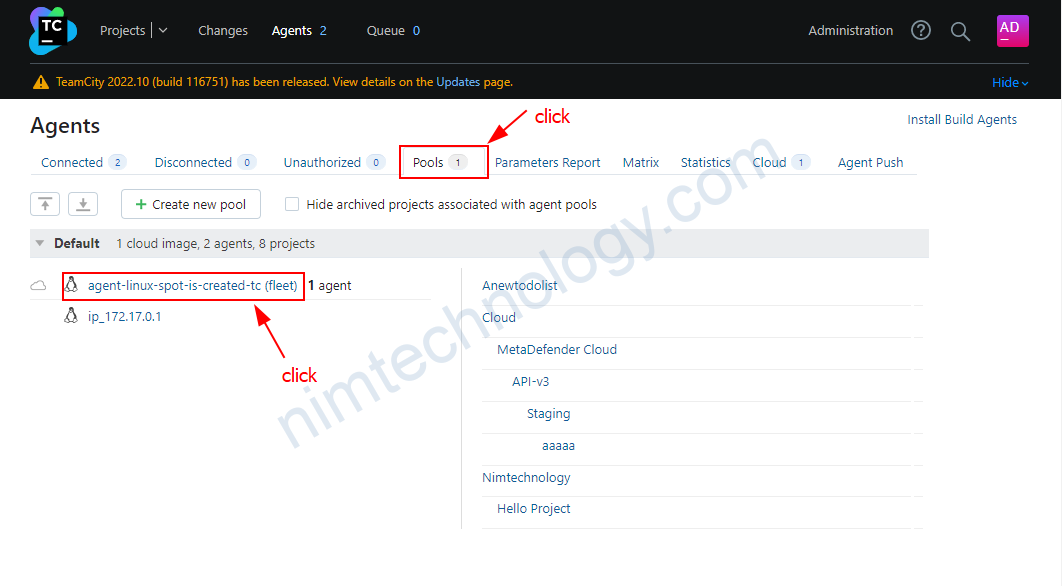Toggle Hide archived projects checkbox
Viewport: 1062px width, 586px height.
(x=292, y=204)
